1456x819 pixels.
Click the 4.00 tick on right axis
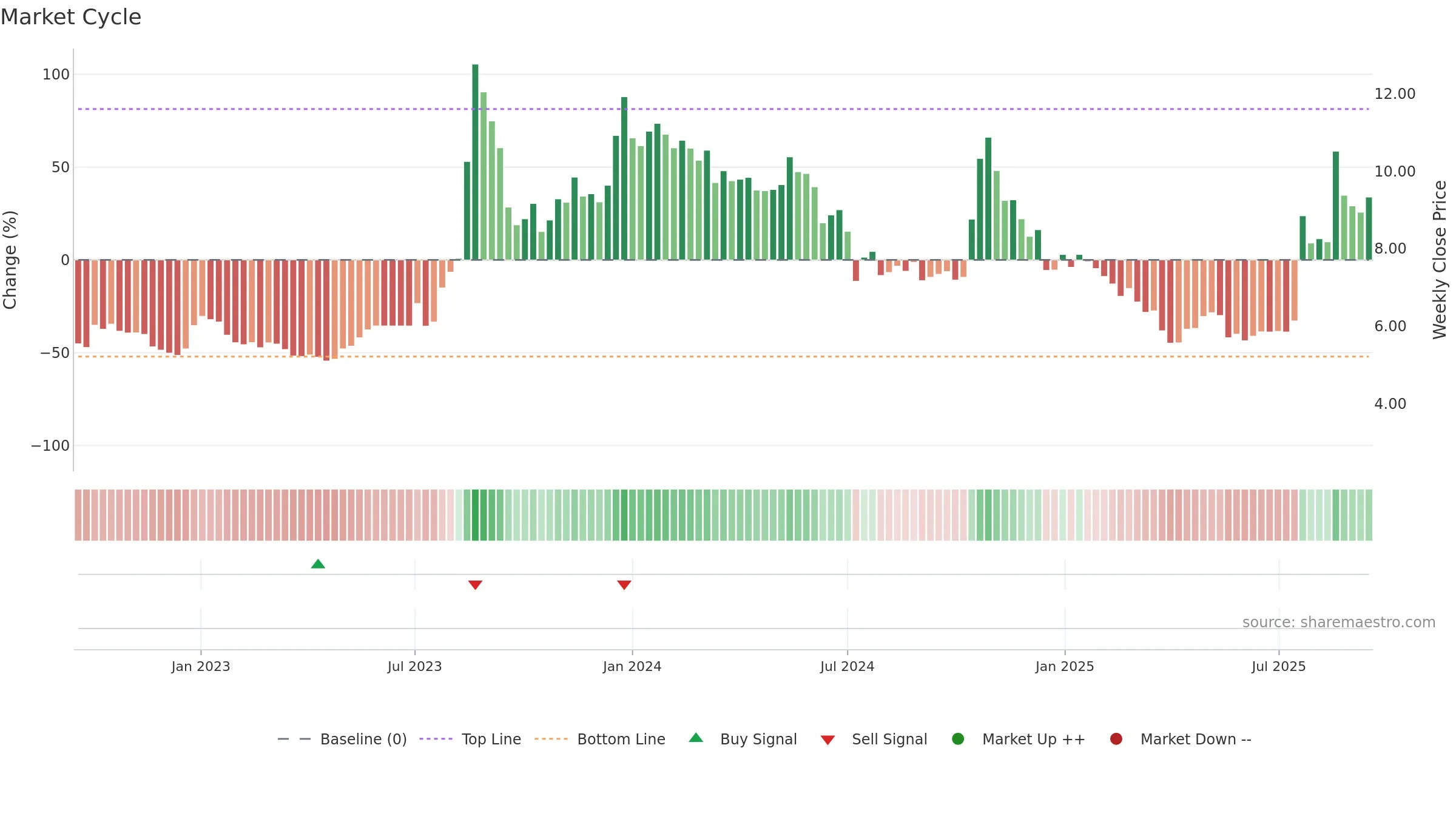pyautogui.click(x=1390, y=404)
